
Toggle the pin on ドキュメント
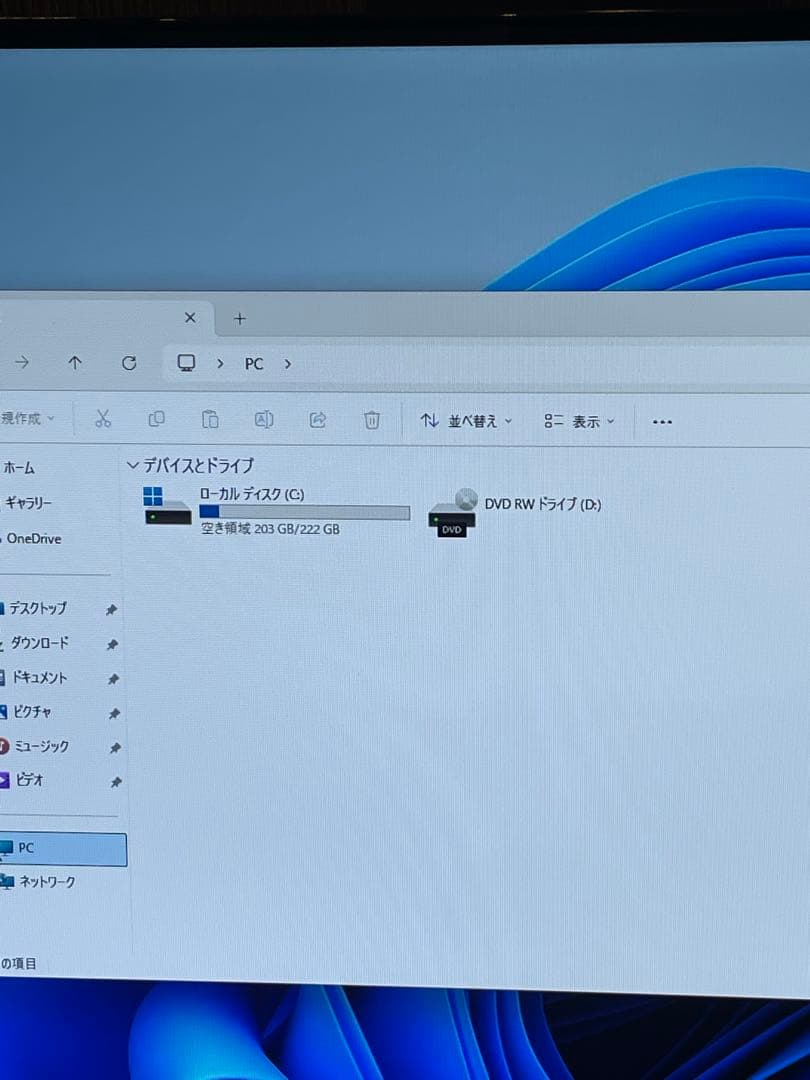point(112,678)
